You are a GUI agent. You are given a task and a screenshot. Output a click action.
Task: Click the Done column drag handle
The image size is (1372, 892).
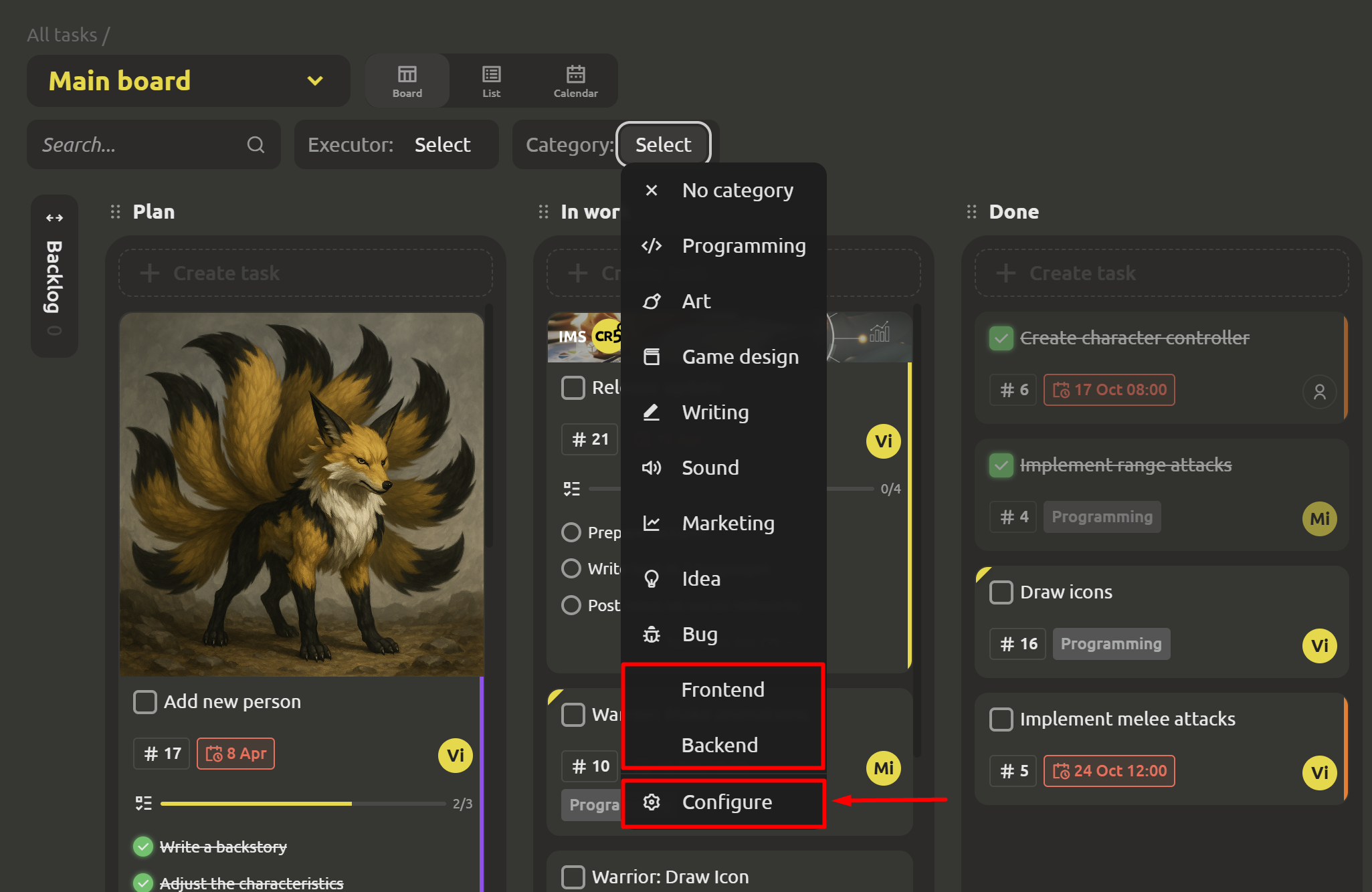tap(971, 212)
